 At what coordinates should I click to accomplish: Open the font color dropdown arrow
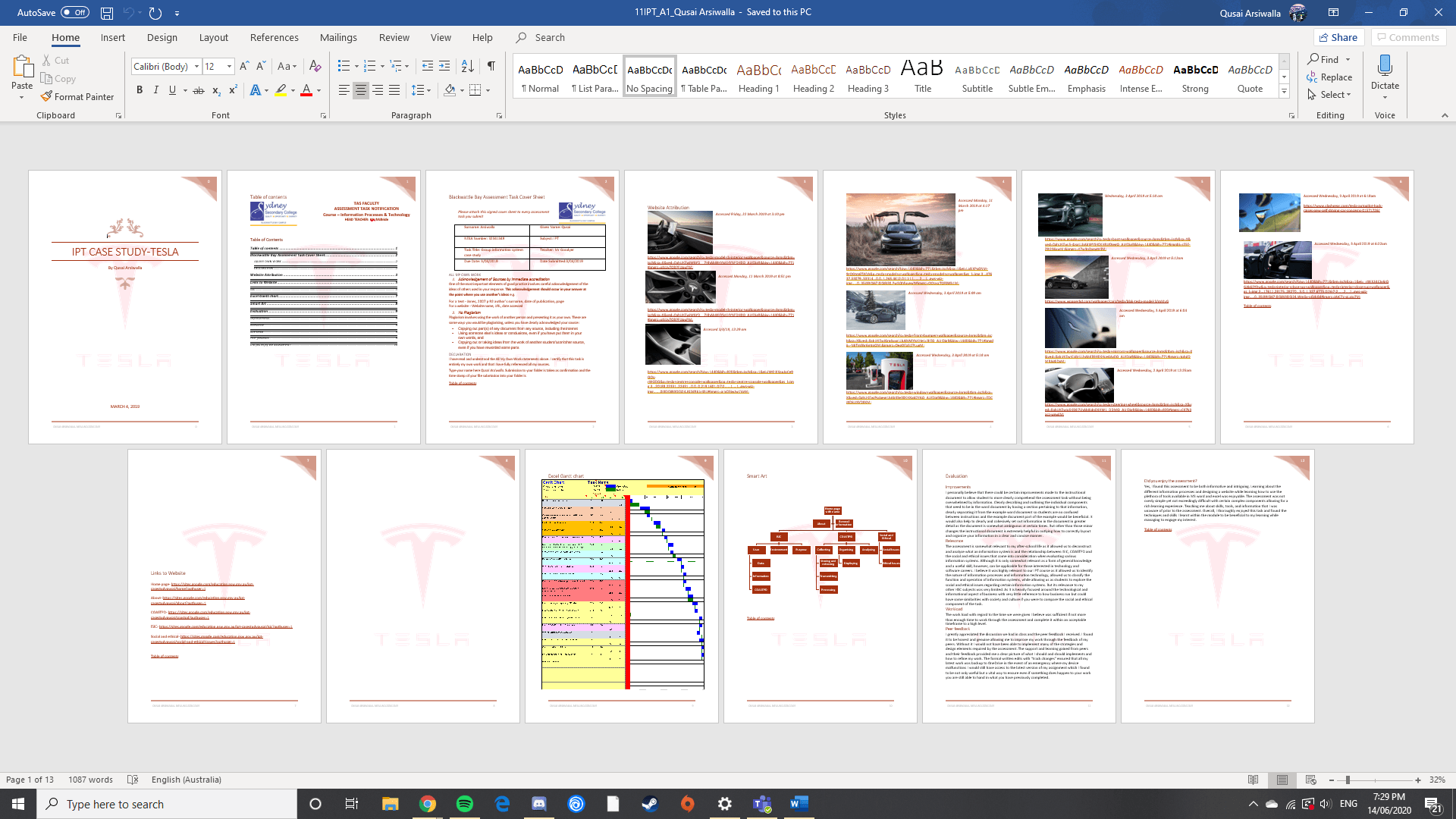click(x=319, y=90)
